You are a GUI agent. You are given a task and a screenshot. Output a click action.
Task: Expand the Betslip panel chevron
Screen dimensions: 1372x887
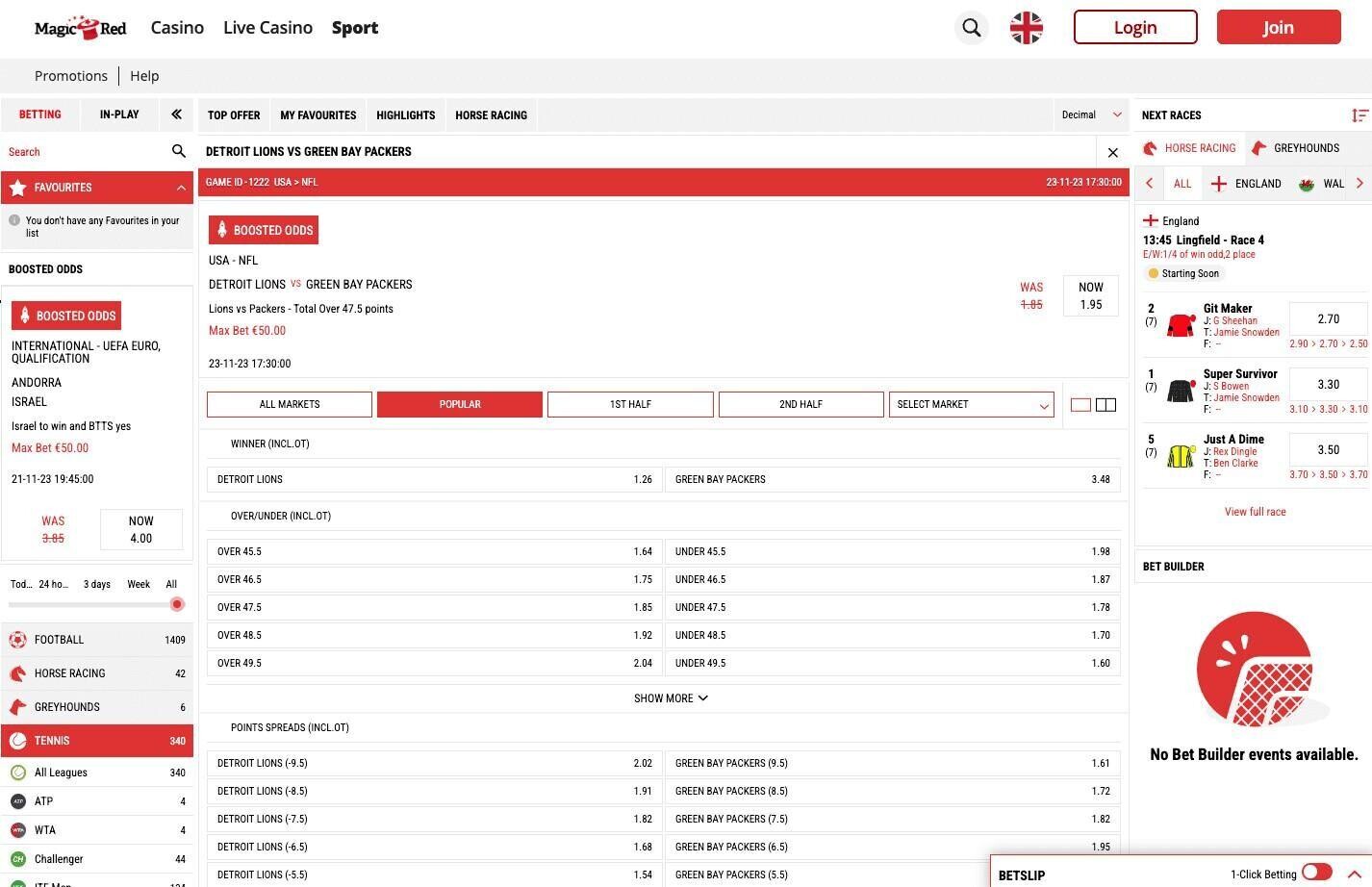(x=1354, y=874)
